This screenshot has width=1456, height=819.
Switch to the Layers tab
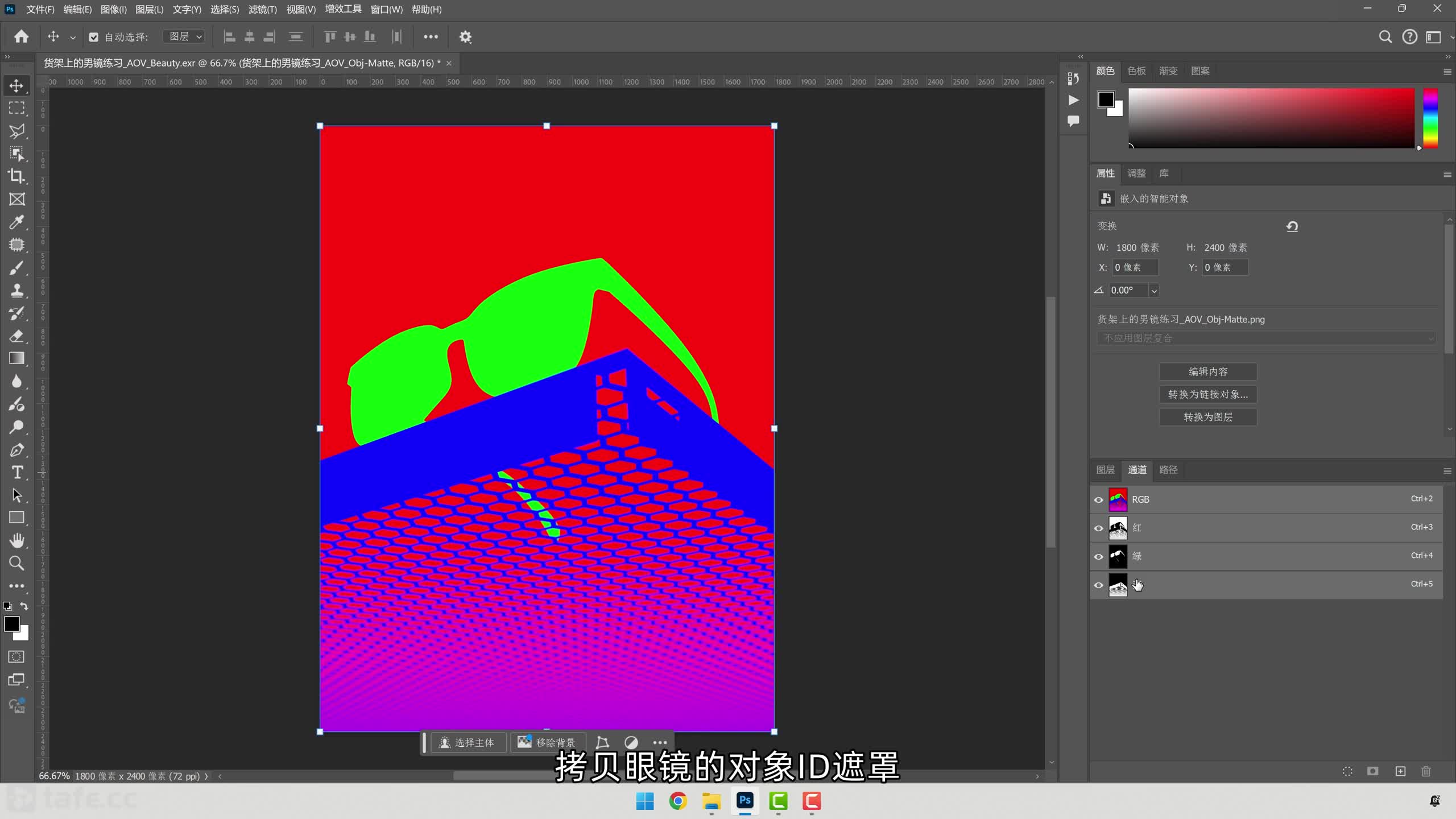pos(1105,470)
